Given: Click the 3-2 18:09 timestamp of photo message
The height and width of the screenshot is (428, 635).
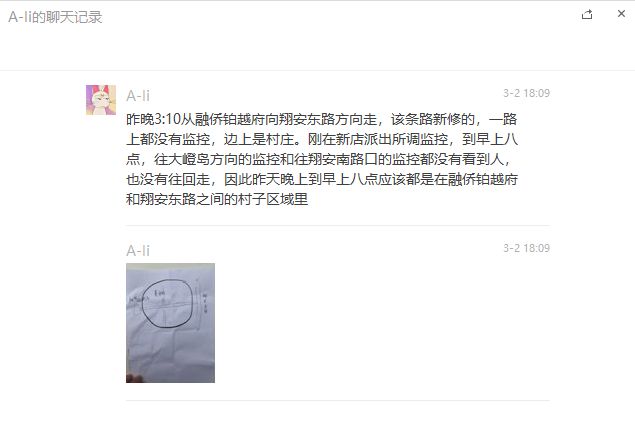Looking at the screenshot, I should point(526,248).
